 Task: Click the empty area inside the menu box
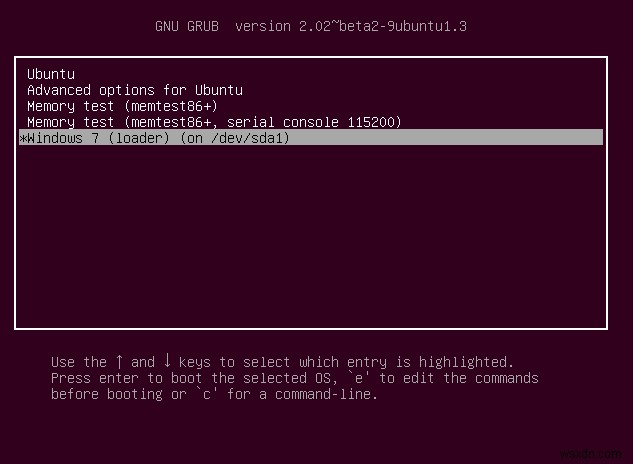tap(310, 240)
